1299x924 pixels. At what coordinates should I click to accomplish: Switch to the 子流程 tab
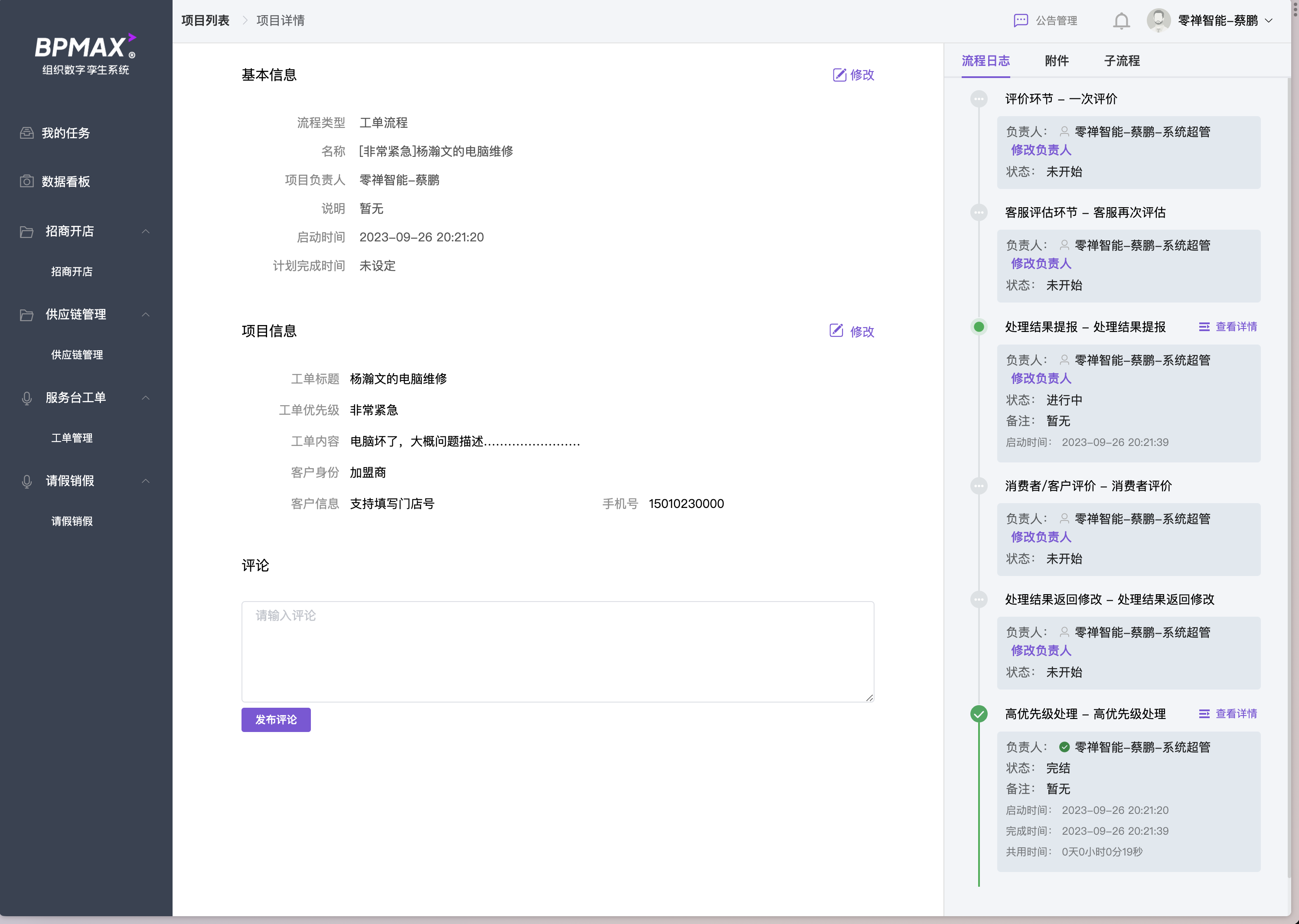1121,61
